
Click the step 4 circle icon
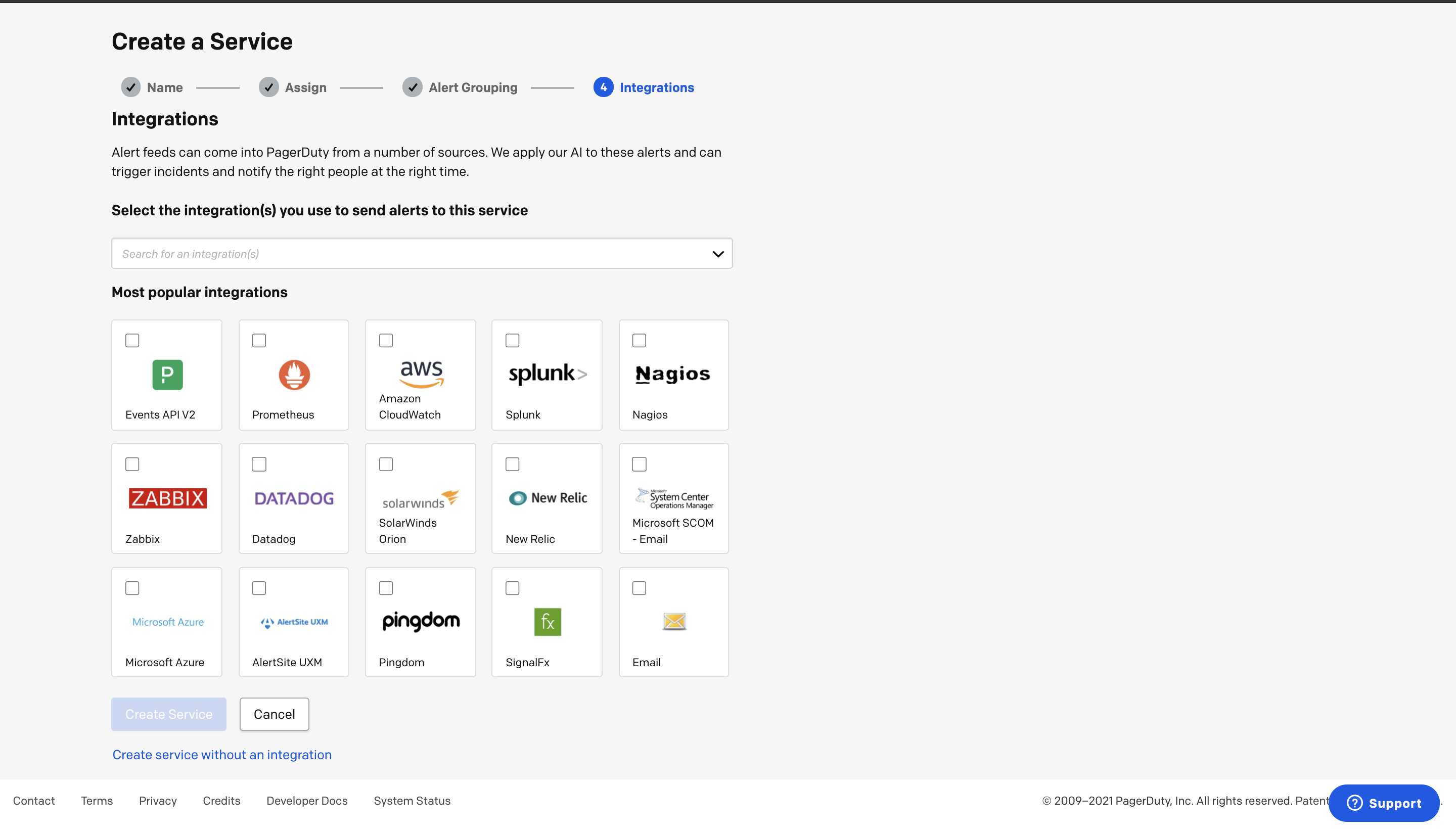click(x=604, y=87)
